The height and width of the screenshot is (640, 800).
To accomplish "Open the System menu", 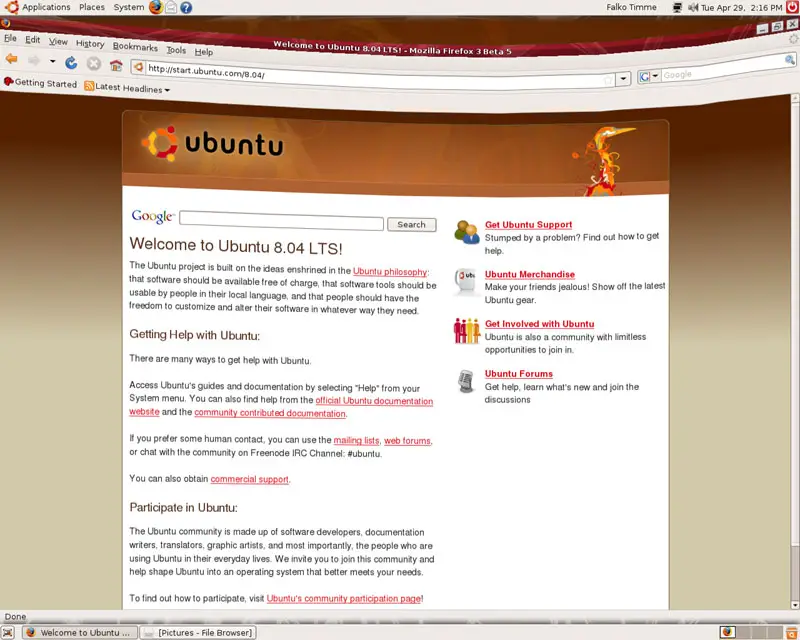I will 129,7.
